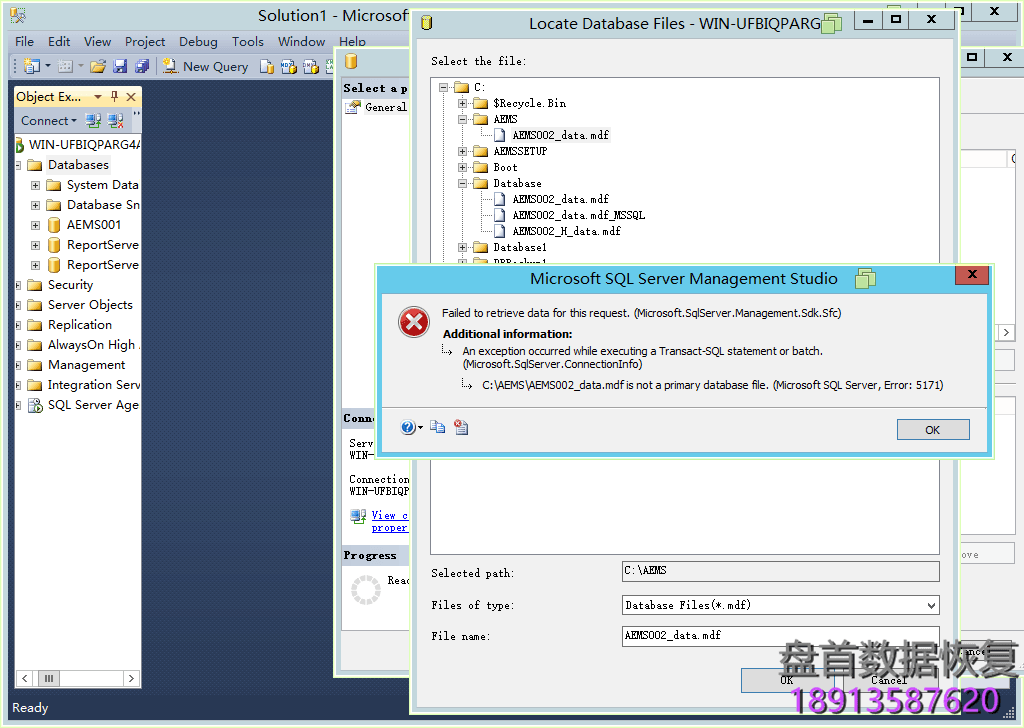Show technical details icon in error dialog
This screenshot has height=728, width=1024.
coord(461,427)
